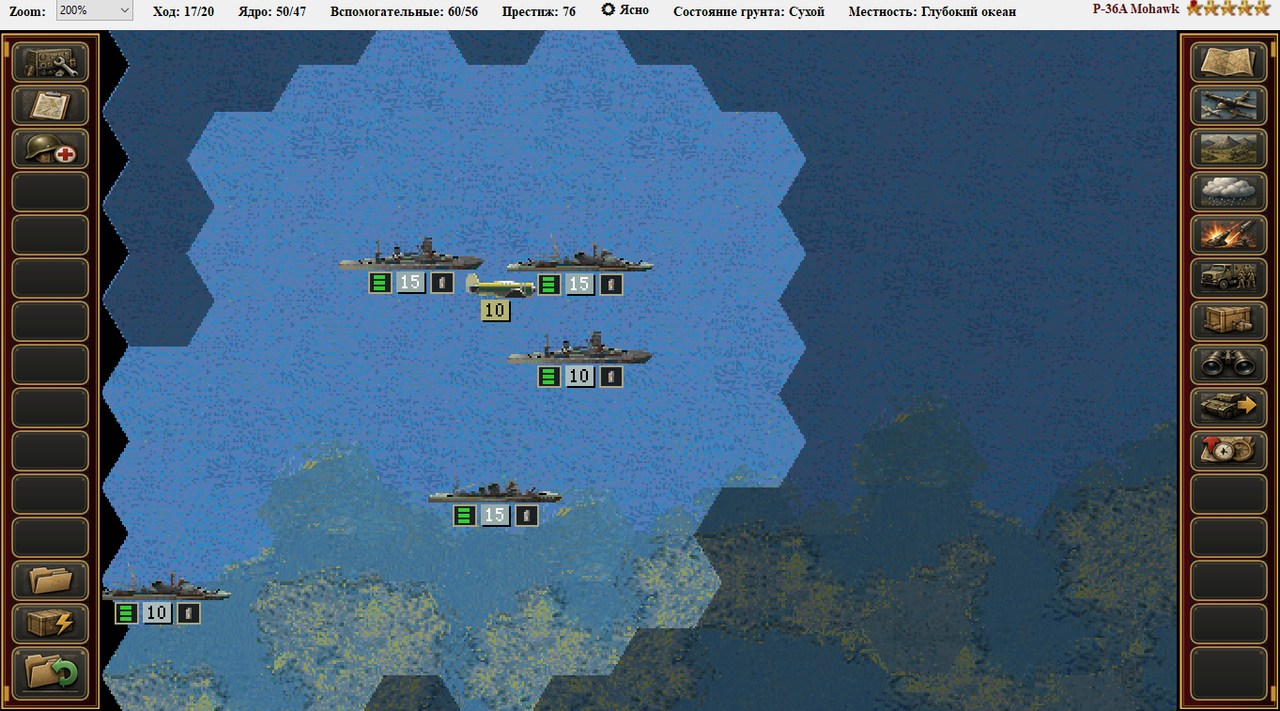Image resolution: width=1280 pixels, height=711 pixels.
Task: Select the lone strength 15 warship near the coast
Action: 495,490
